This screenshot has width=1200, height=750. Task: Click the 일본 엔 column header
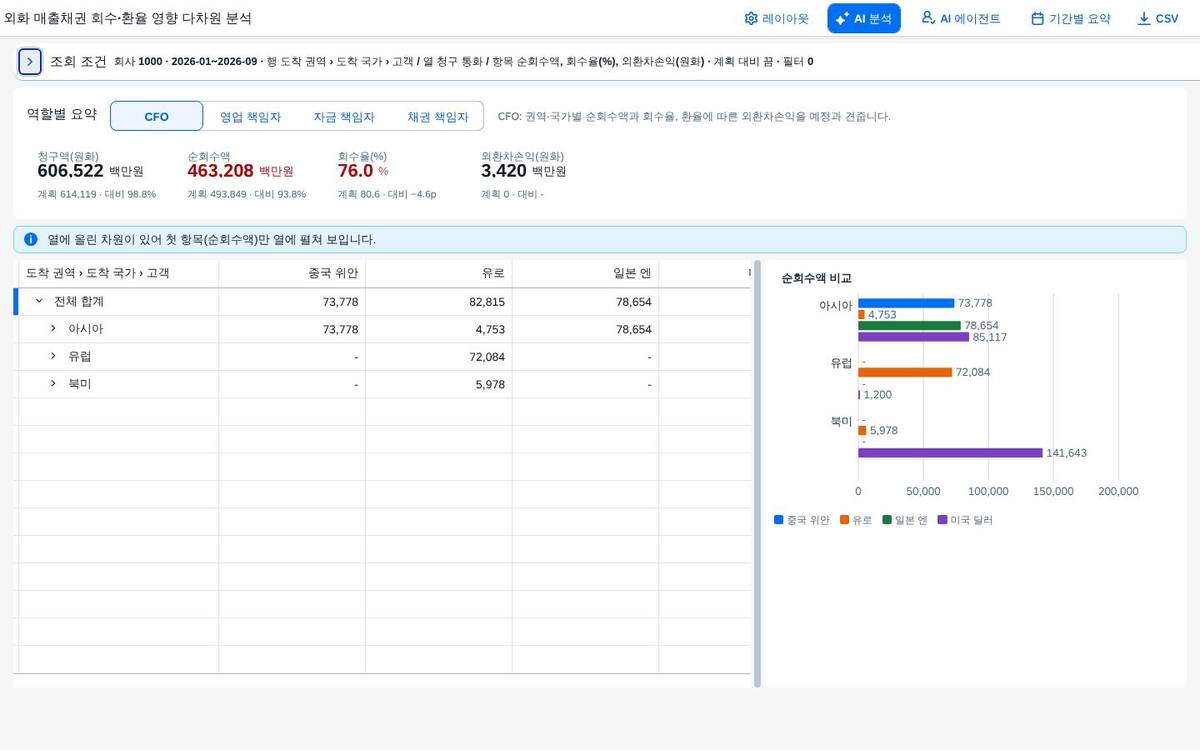(585, 273)
